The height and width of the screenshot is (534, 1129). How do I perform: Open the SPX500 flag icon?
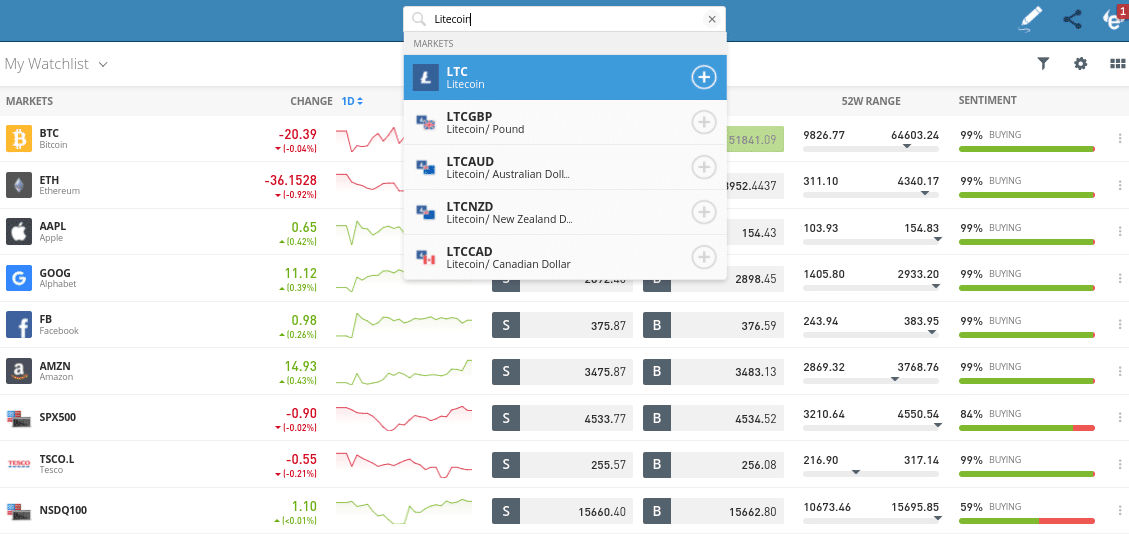tap(19, 417)
